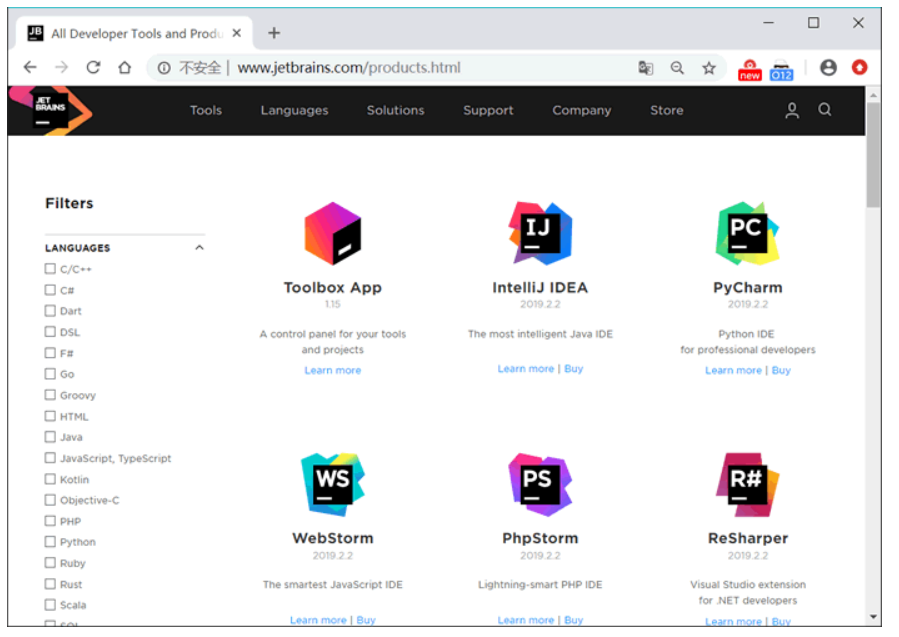
Task: Click 'Learn more' under IntelliJ IDEA
Action: pyautogui.click(x=526, y=369)
